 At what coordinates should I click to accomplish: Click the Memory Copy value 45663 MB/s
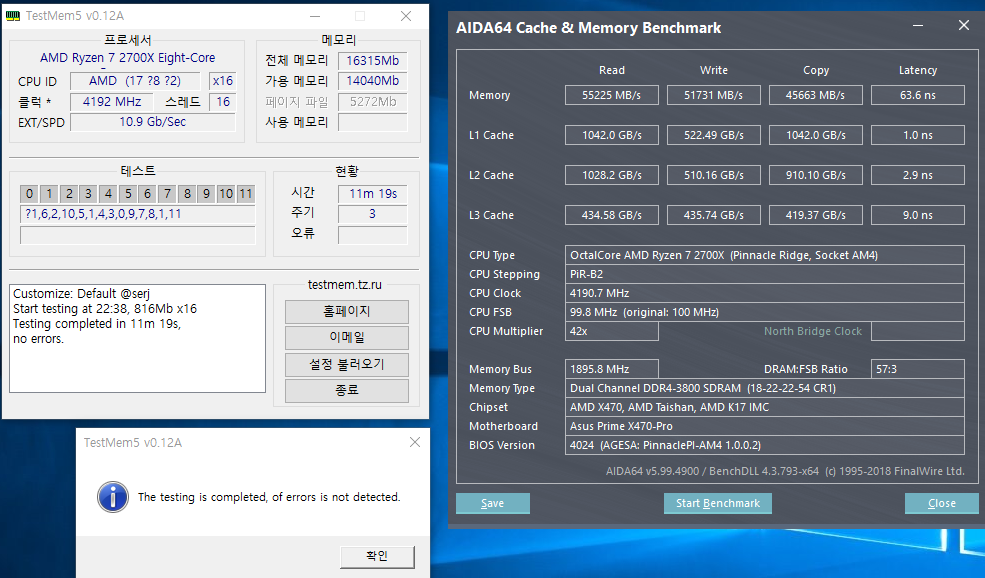(815, 95)
